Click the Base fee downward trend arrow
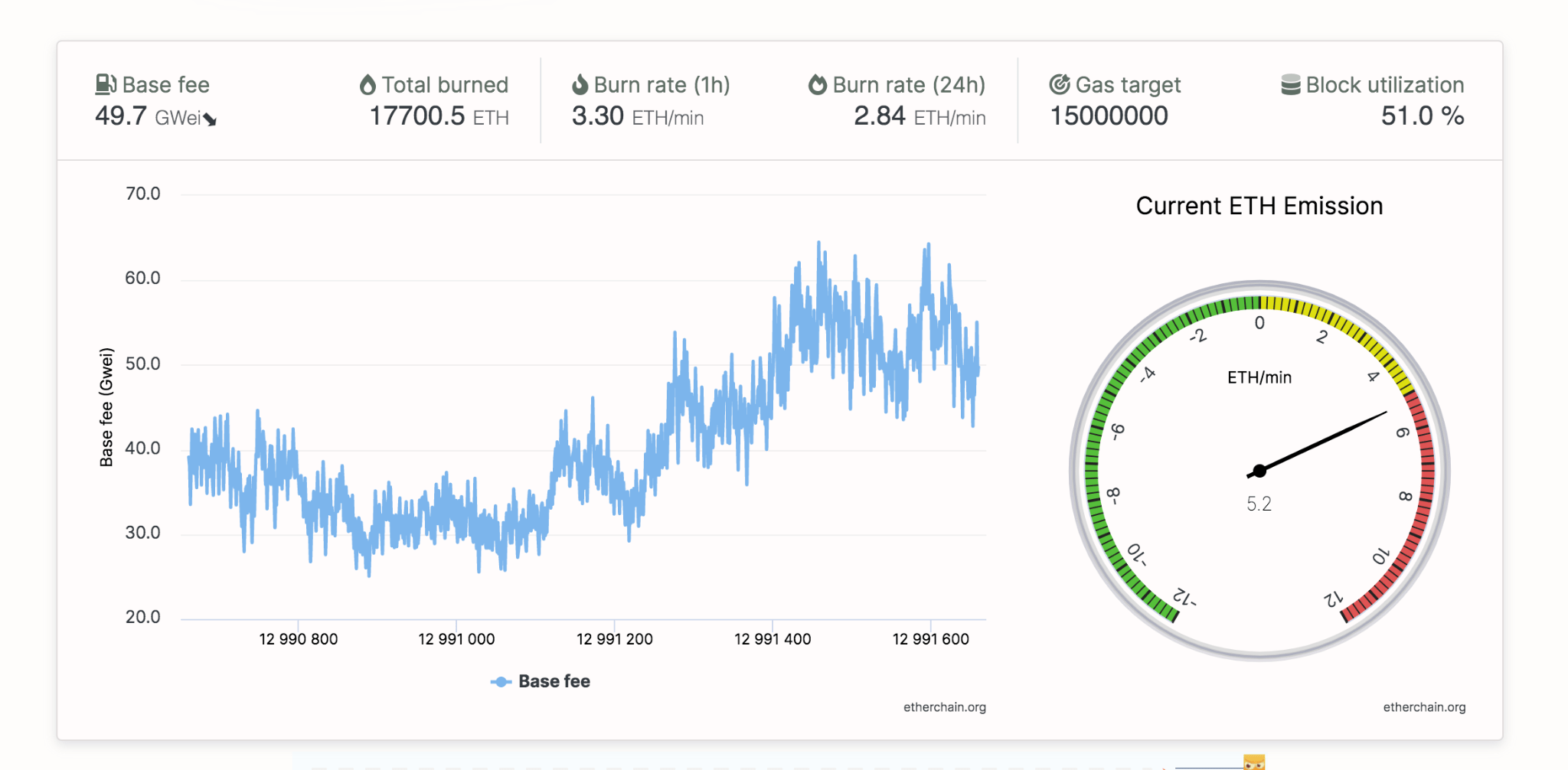 coord(210,119)
